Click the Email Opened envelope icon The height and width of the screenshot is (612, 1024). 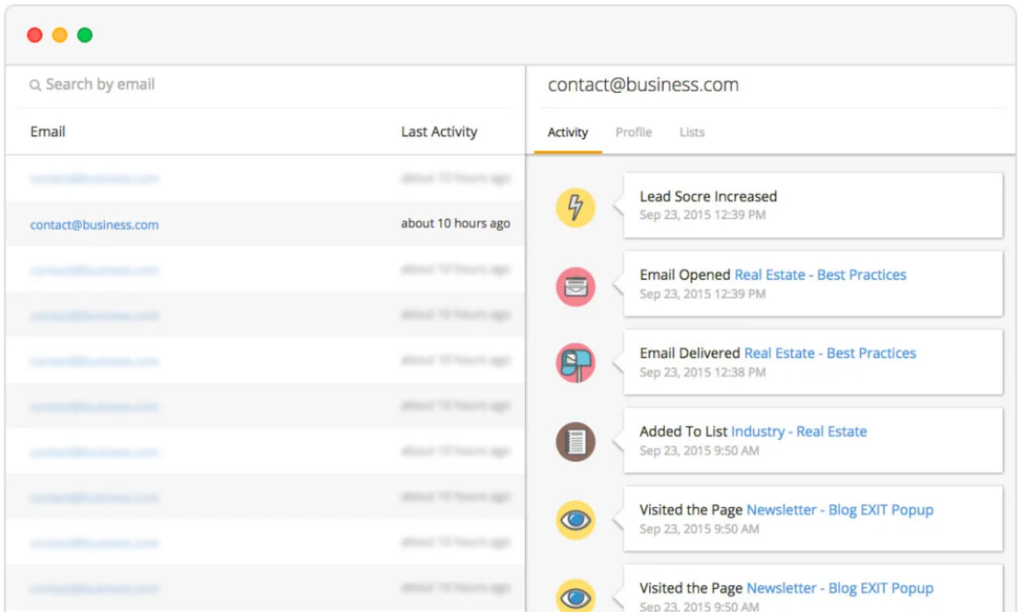click(x=575, y=286)
